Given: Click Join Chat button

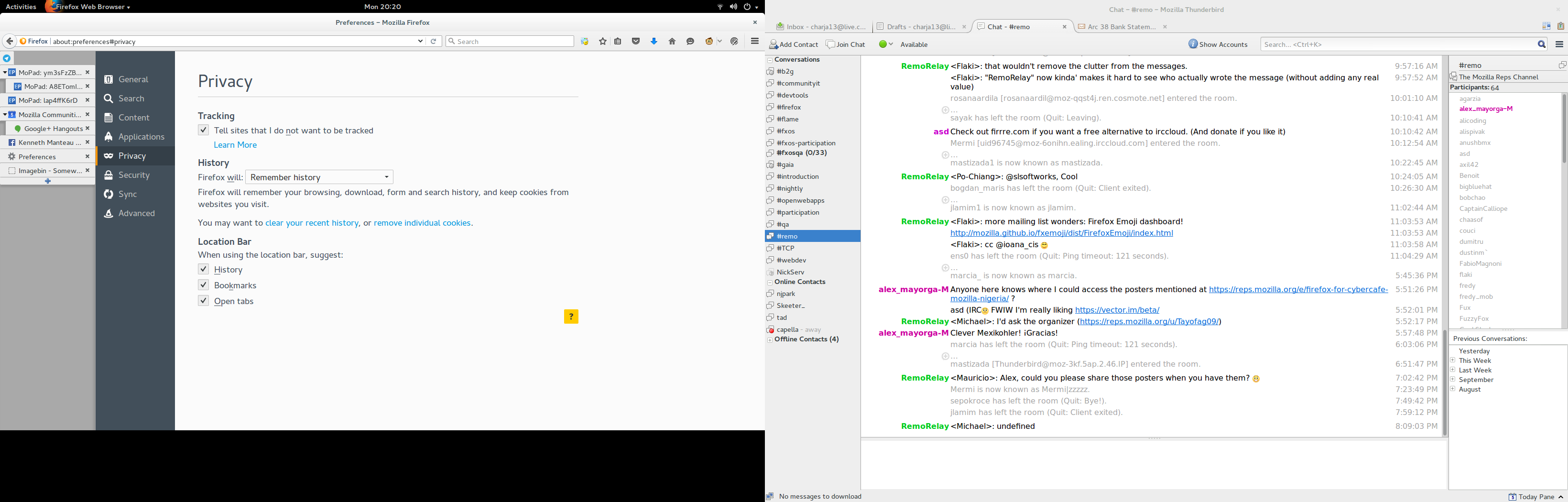Looking at the screenshot, I should [x=846, y=44].
